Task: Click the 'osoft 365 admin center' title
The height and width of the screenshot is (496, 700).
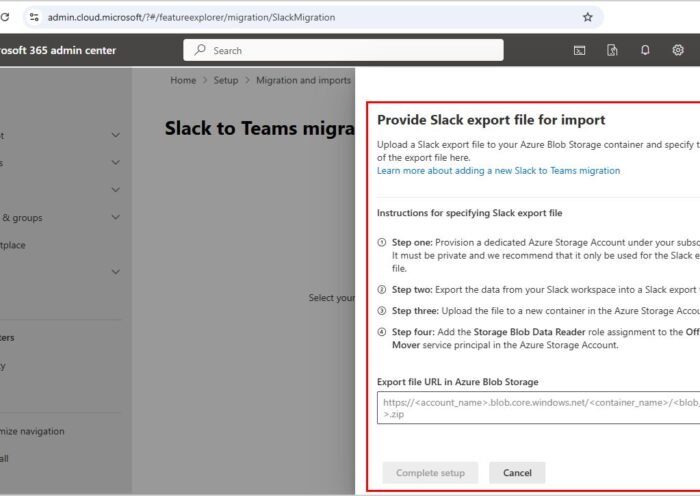Action: 58,50
